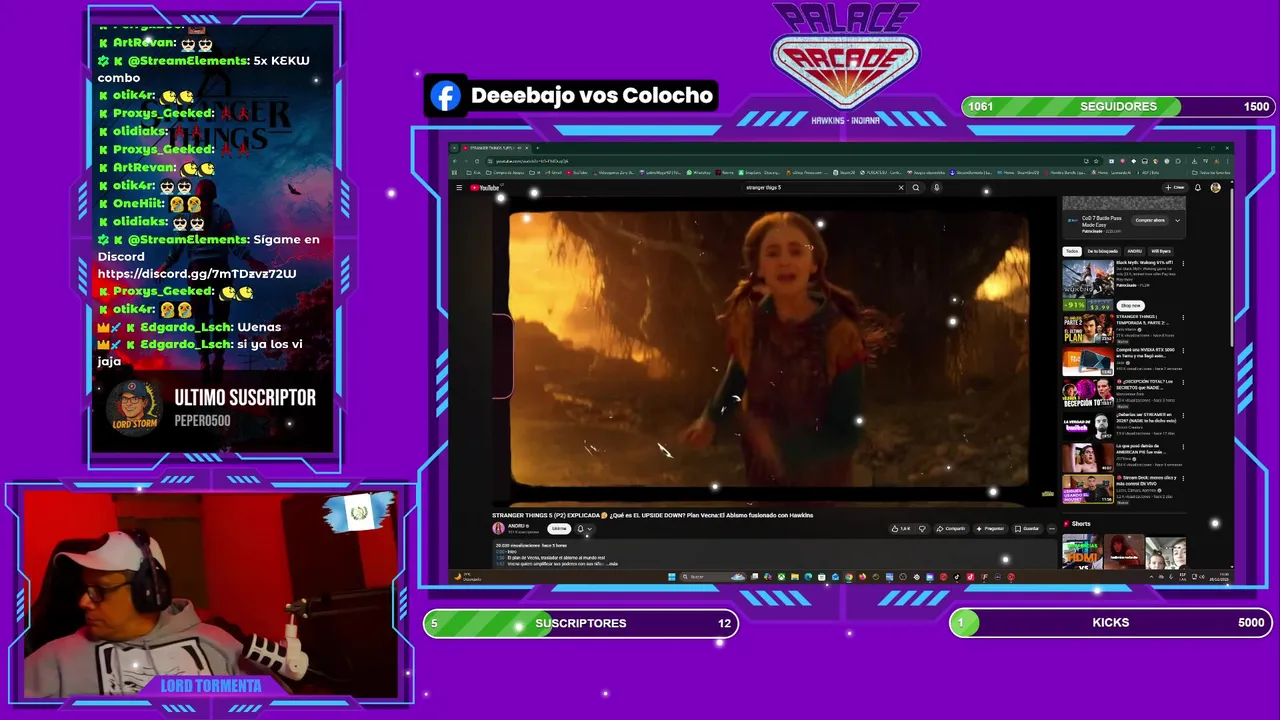Screen dimensions: 1280x720
Task: Start voice search with the microphone icon
Action: [936, 187]
